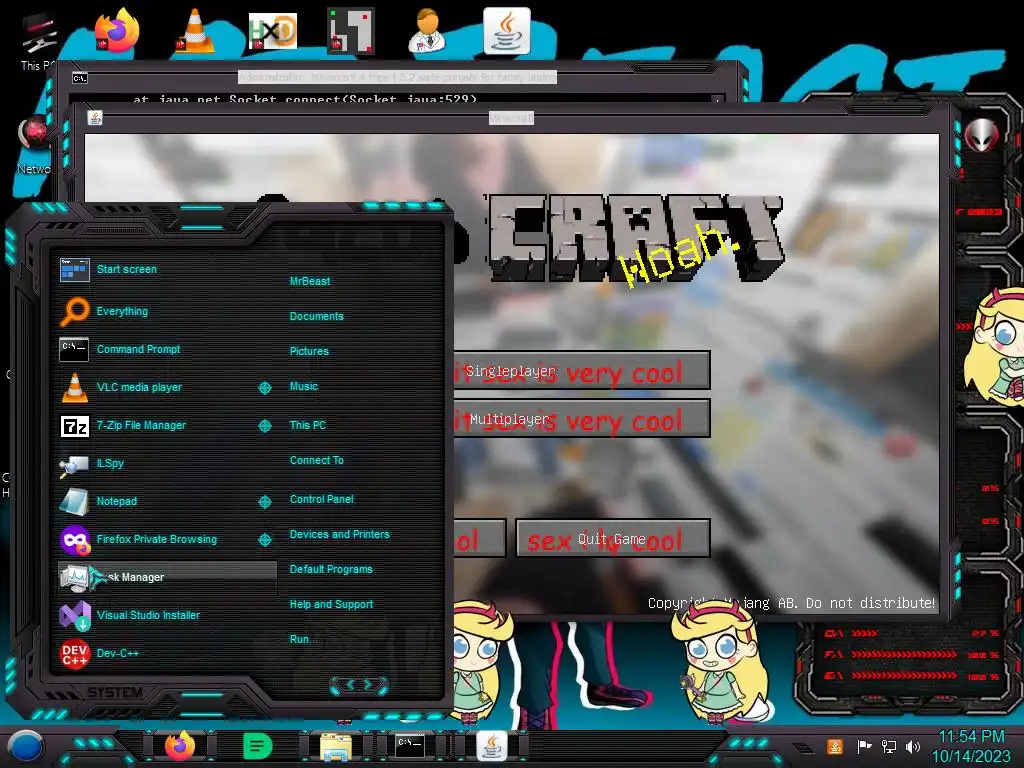Open Help and Support

(331, 605)
